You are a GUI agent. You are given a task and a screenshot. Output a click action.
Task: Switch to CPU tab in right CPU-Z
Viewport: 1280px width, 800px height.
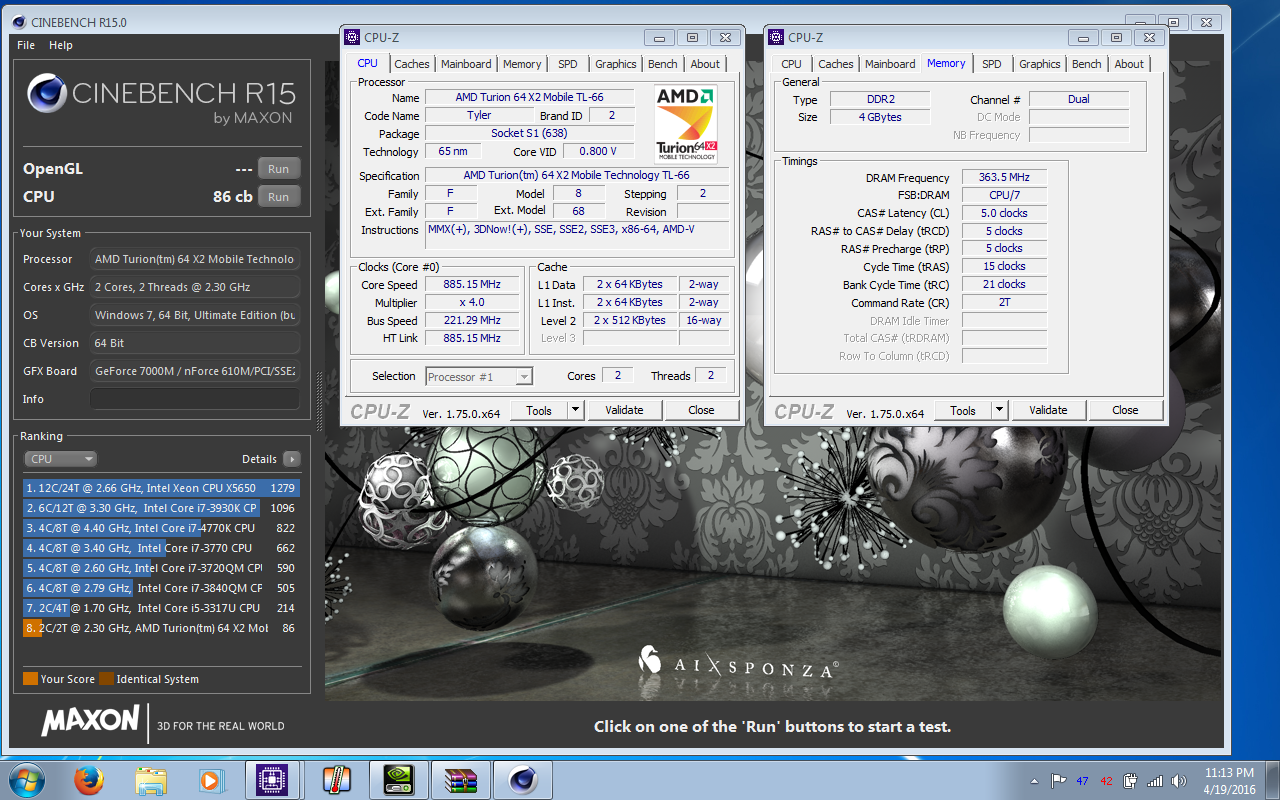[792, 64]
